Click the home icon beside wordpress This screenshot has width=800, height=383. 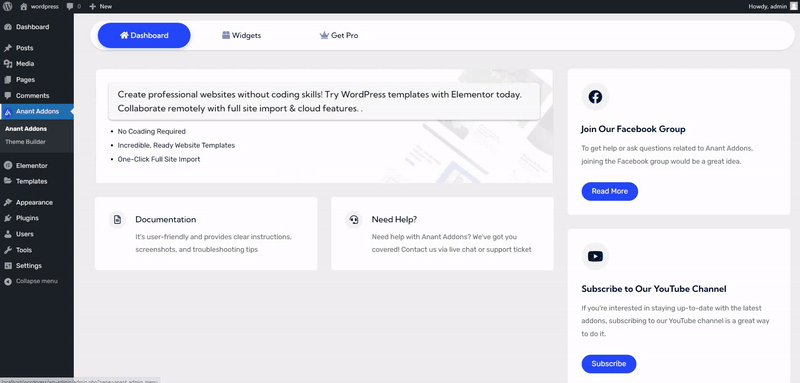click(x=23, y=6)
